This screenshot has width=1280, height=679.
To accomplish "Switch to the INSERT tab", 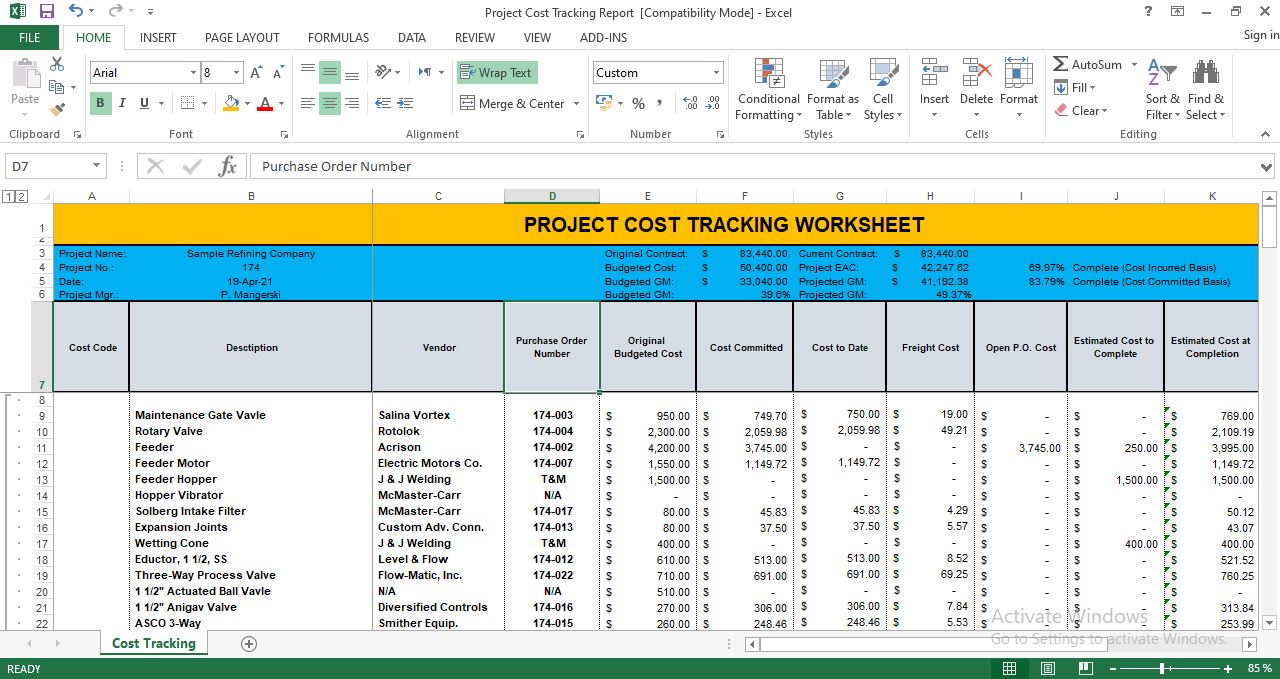I will coord(158,37).
